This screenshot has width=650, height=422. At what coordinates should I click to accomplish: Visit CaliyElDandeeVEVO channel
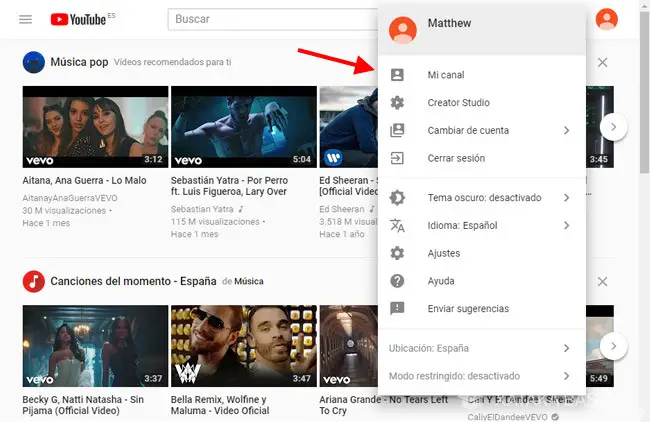point(507,417)
